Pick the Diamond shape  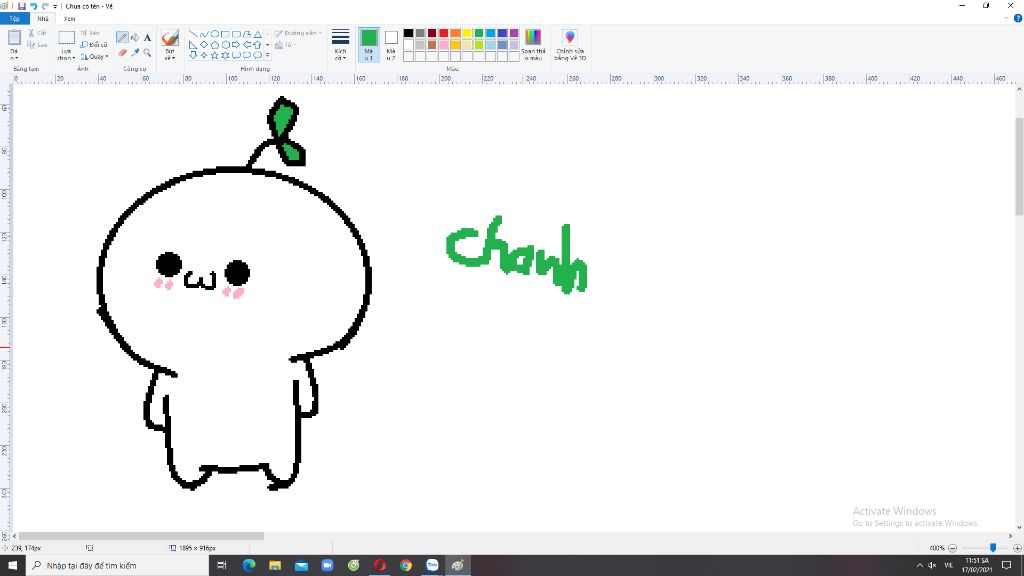204,44
